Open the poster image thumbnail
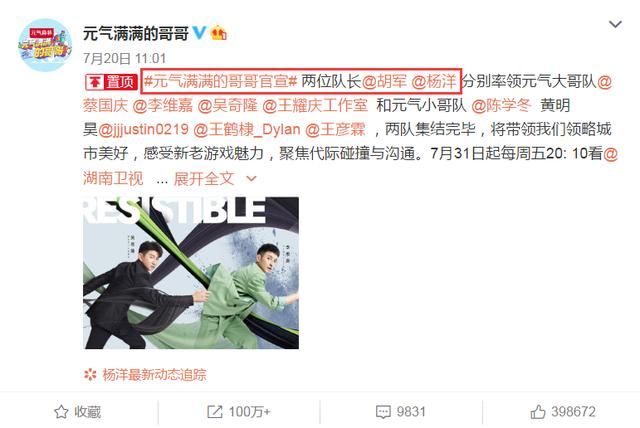This screenshot has width=640, height=428. point(191,273)
